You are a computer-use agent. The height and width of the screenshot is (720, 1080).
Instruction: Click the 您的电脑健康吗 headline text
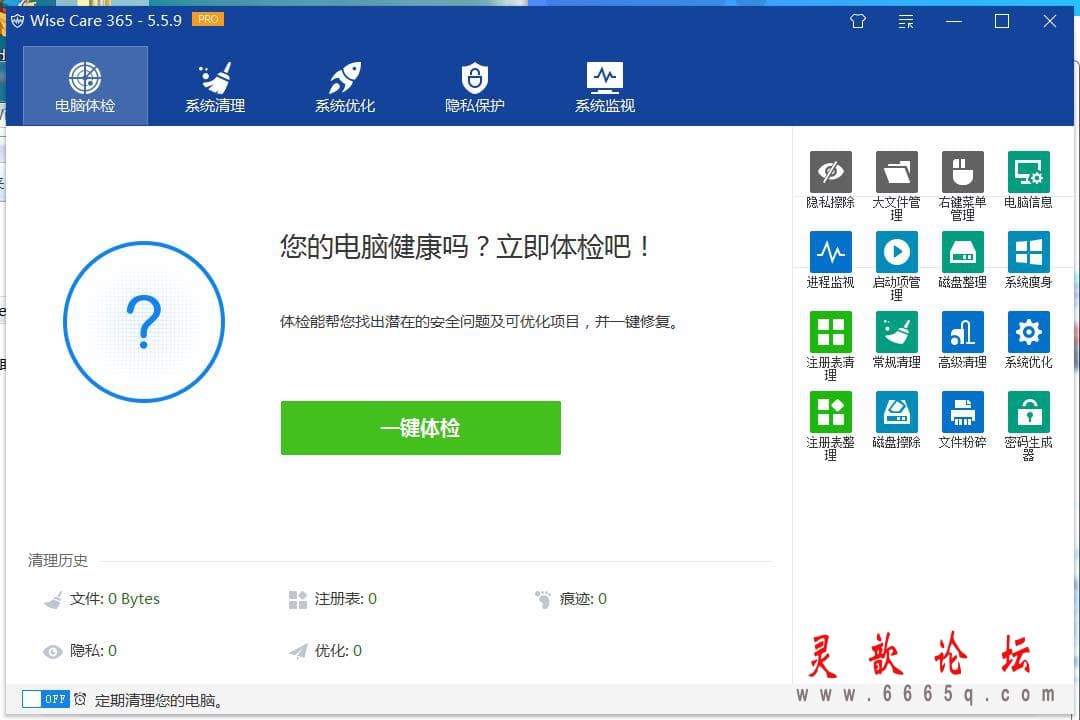coord(466,246)
